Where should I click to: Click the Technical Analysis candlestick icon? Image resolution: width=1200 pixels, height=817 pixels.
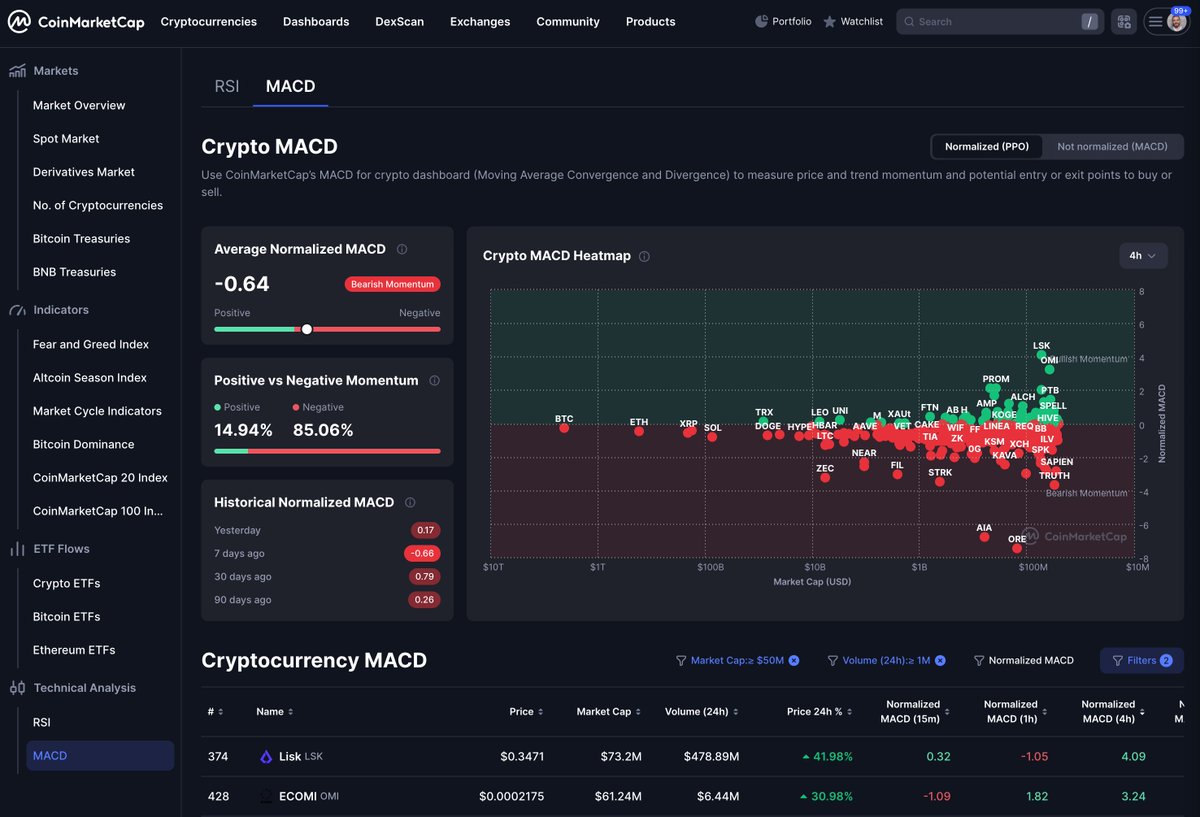17,688
